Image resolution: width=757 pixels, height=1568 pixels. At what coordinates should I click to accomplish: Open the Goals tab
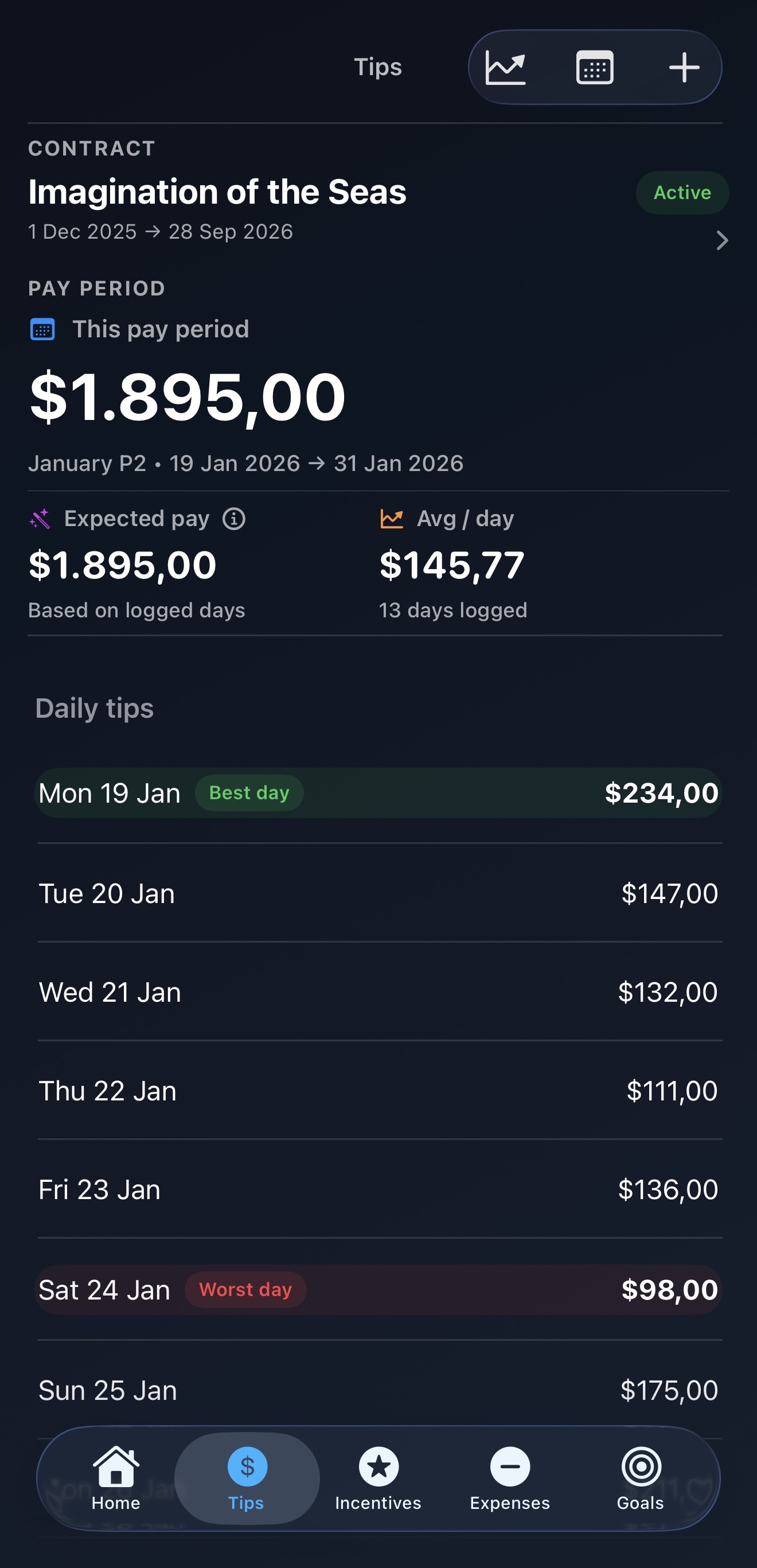640,1478
